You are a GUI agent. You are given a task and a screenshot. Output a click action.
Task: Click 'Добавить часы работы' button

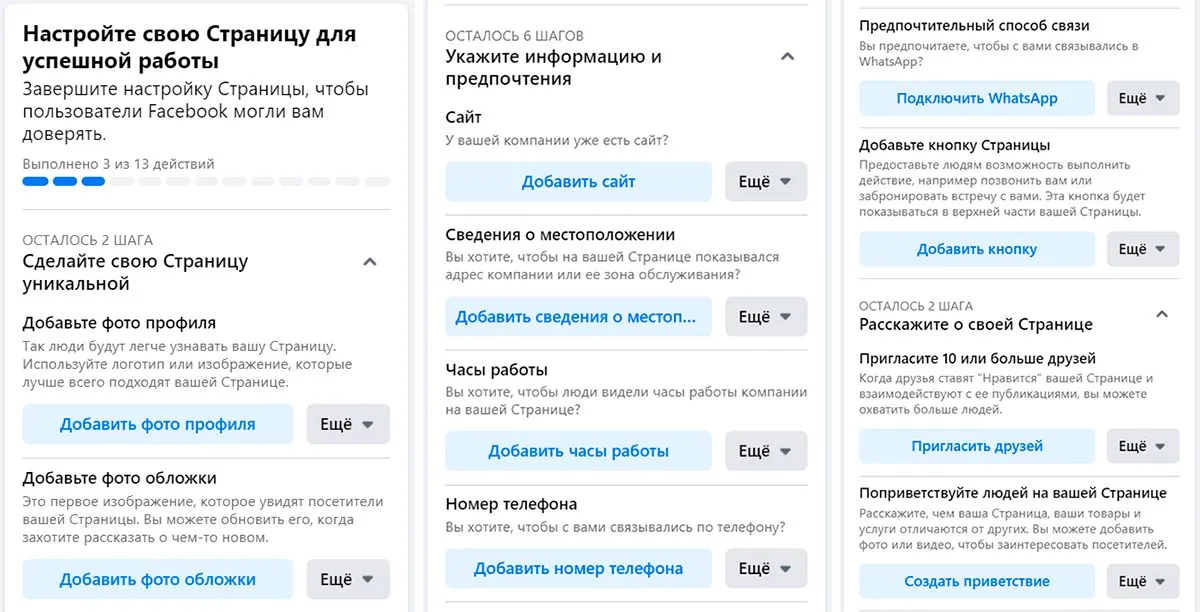[578, 451]
